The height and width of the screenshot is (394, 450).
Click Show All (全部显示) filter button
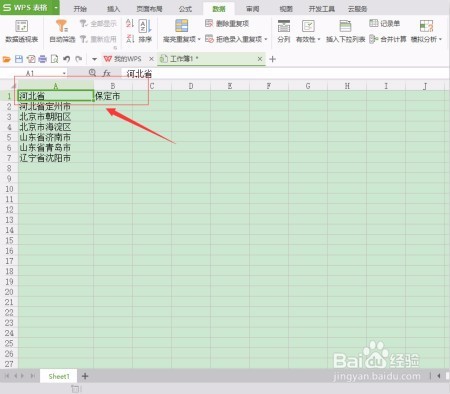tap(99, 24)
